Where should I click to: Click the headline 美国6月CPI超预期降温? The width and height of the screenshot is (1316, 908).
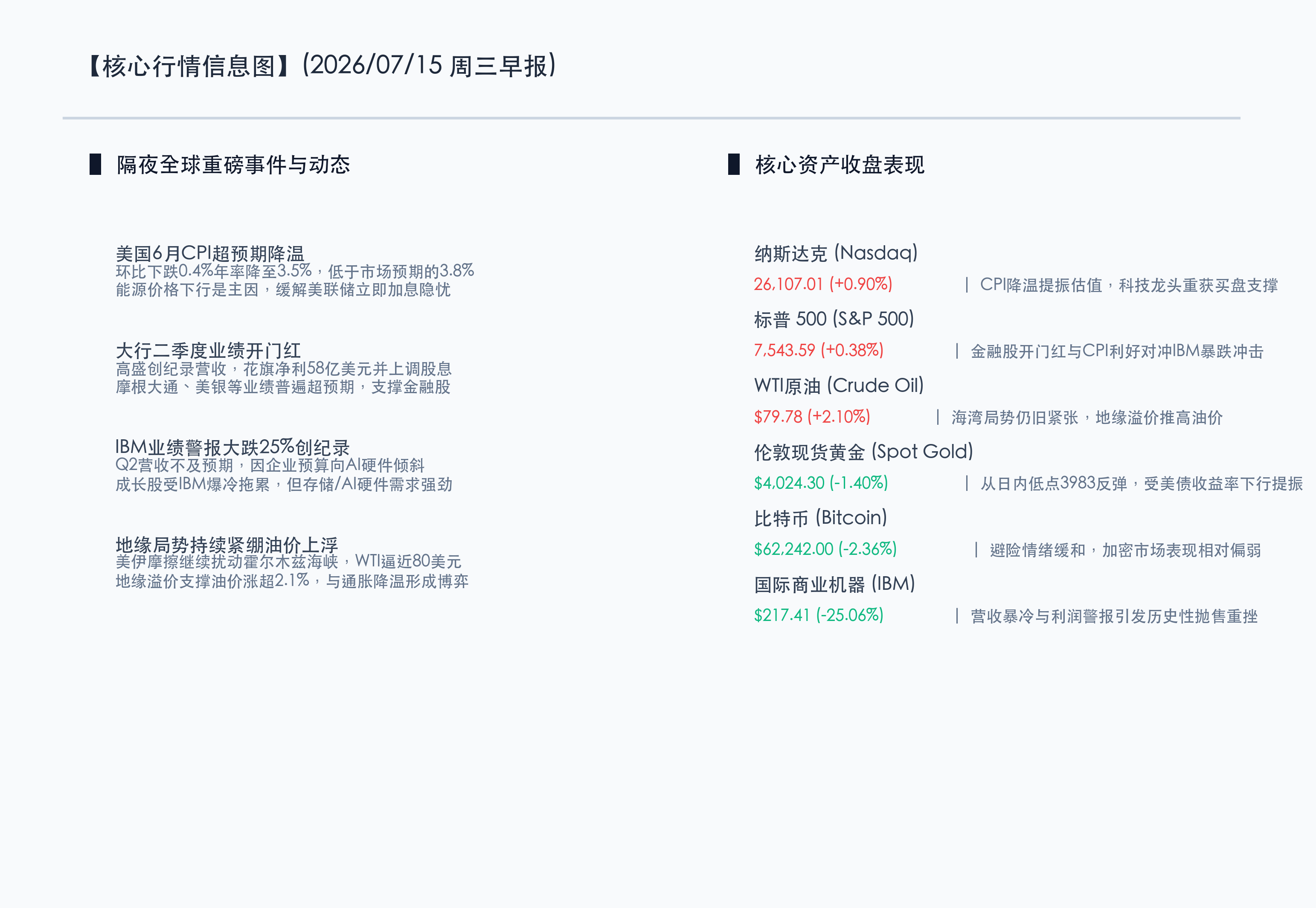[x=210, y=253]
